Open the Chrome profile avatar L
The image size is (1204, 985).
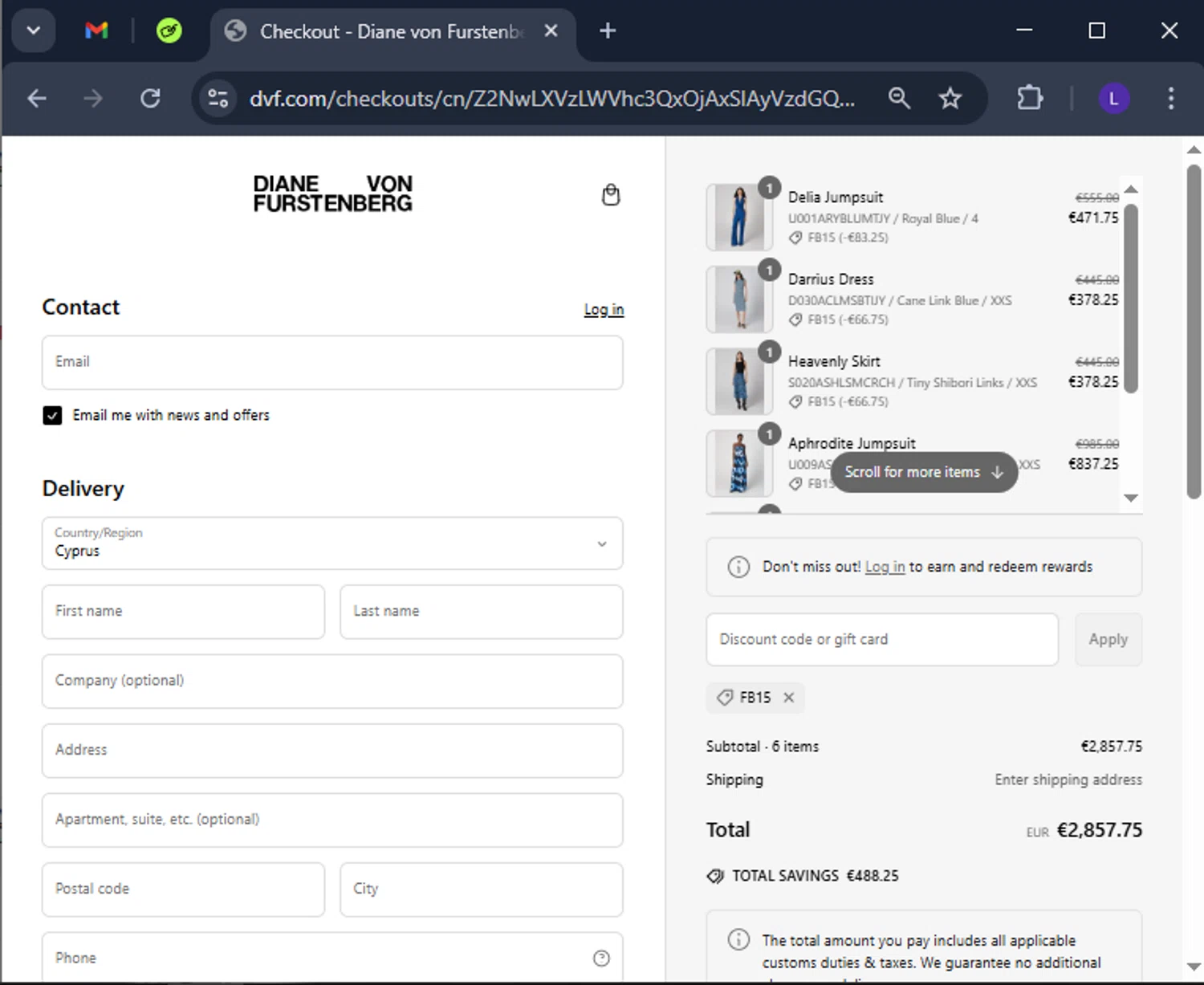(1113, 99)
